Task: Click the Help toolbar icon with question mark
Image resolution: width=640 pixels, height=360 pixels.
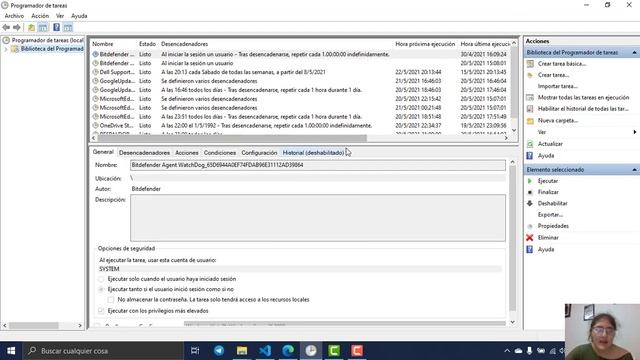Action: (56, 27)
